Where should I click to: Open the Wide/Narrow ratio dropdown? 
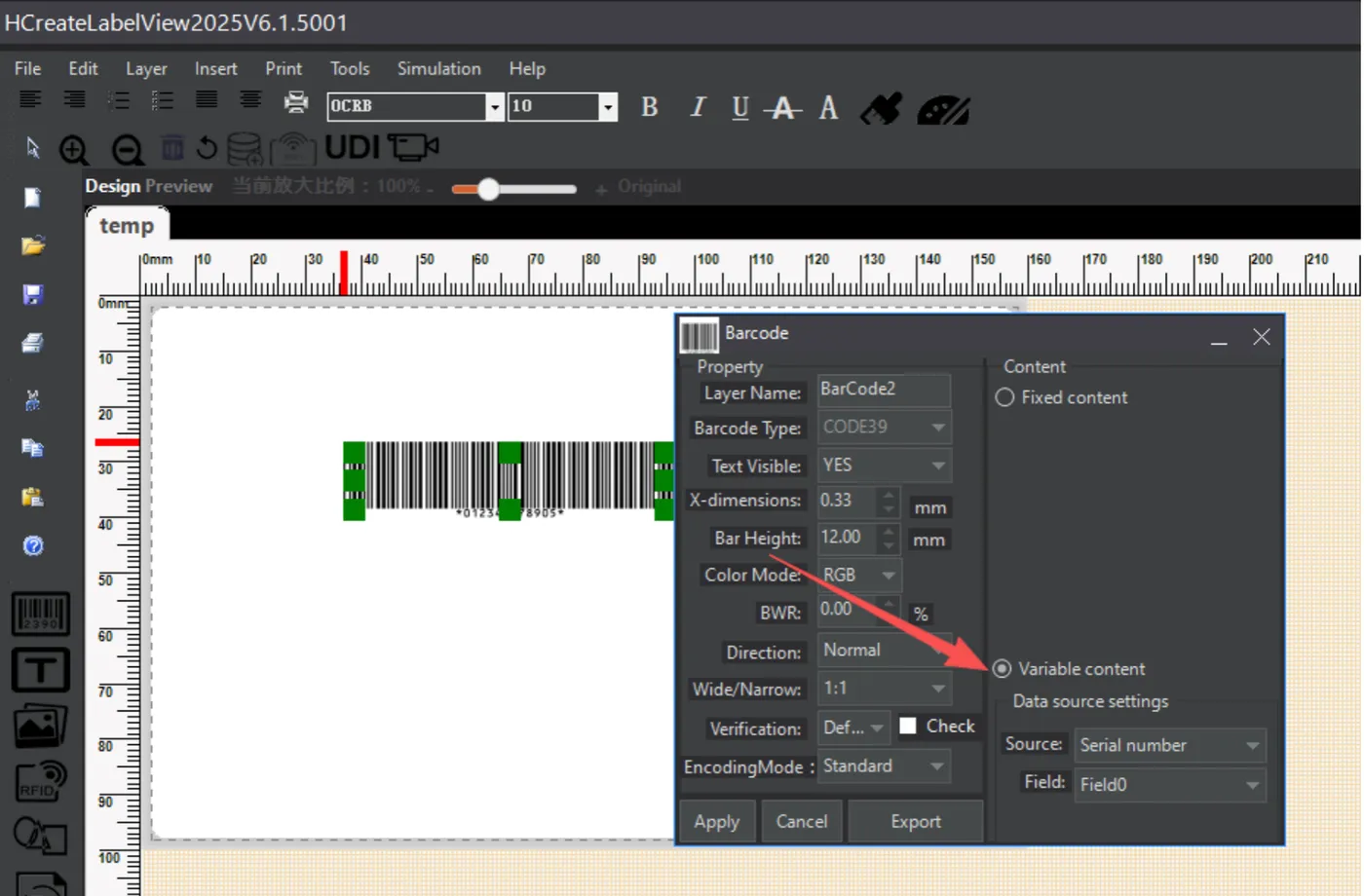(884, 689)
